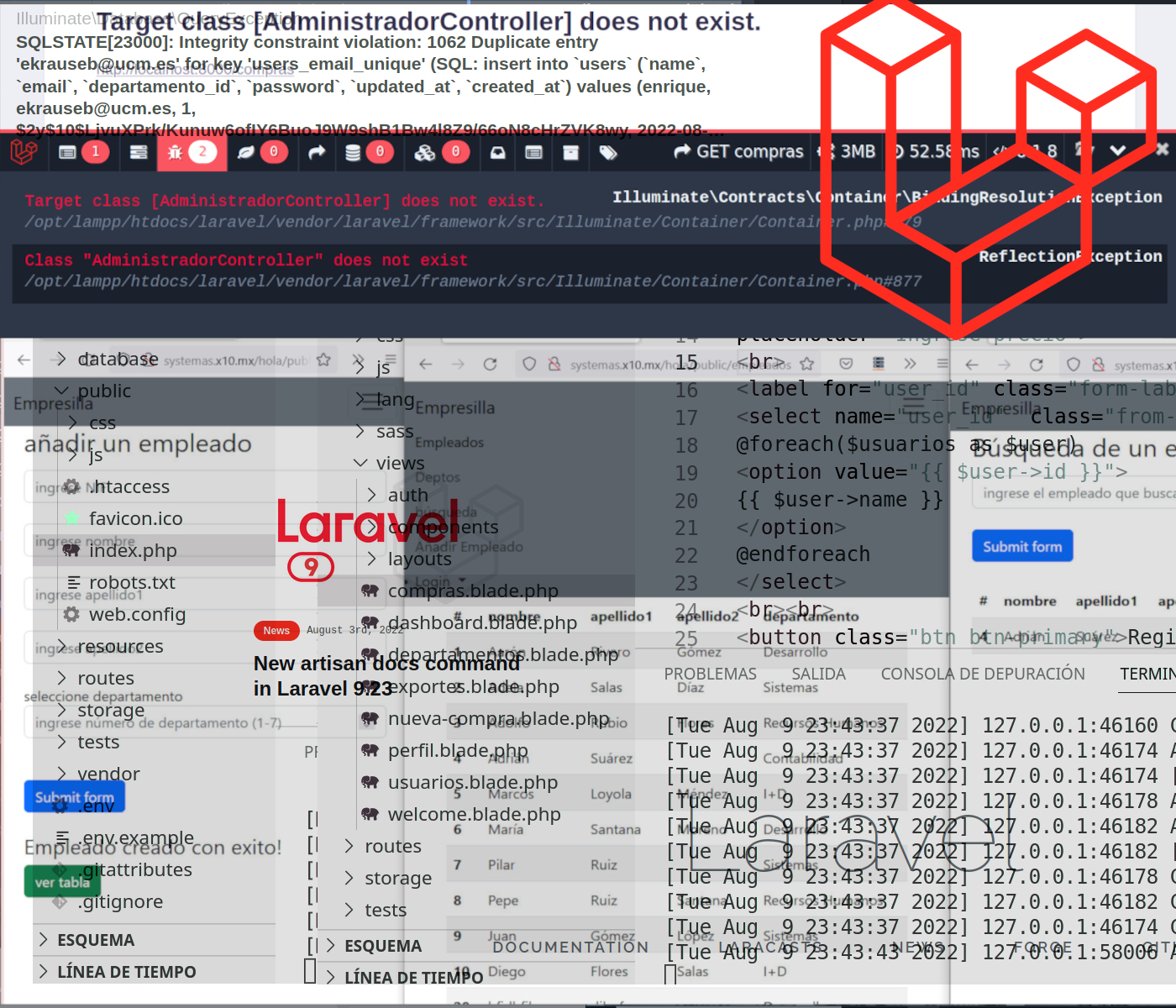This screenshot has width=1176, height=1008.
Task: Click the Pocket save icon in the middle browser
Action: (846, 364)
